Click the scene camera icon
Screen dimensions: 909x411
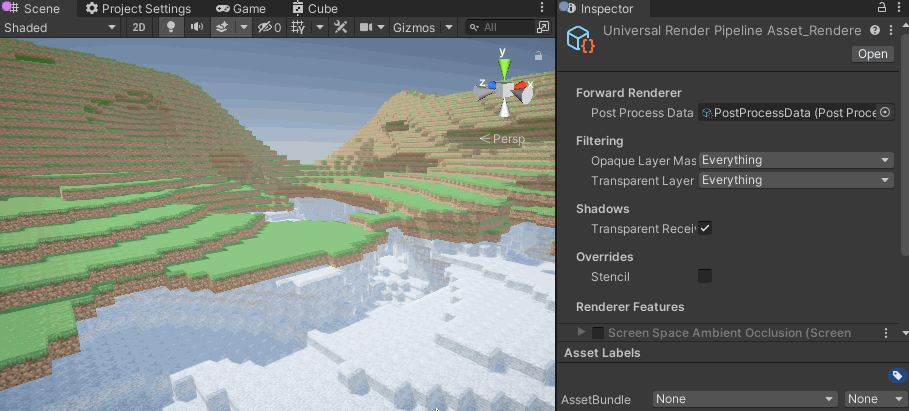pyautogui.click(x=366, y=27)
